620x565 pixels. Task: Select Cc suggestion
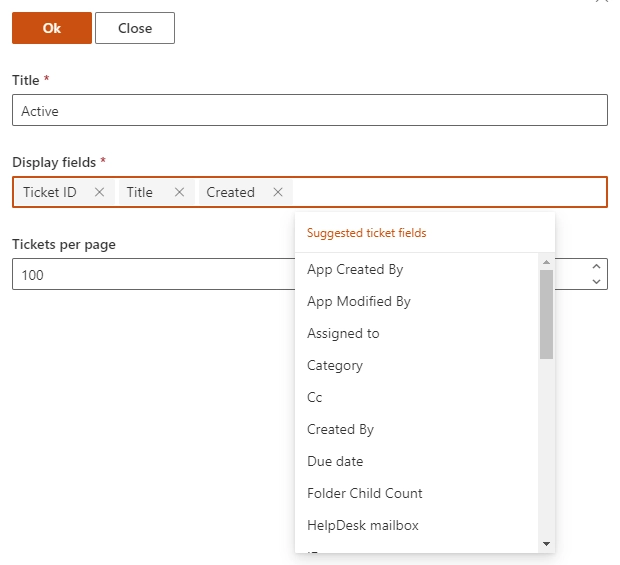[417, 398]
